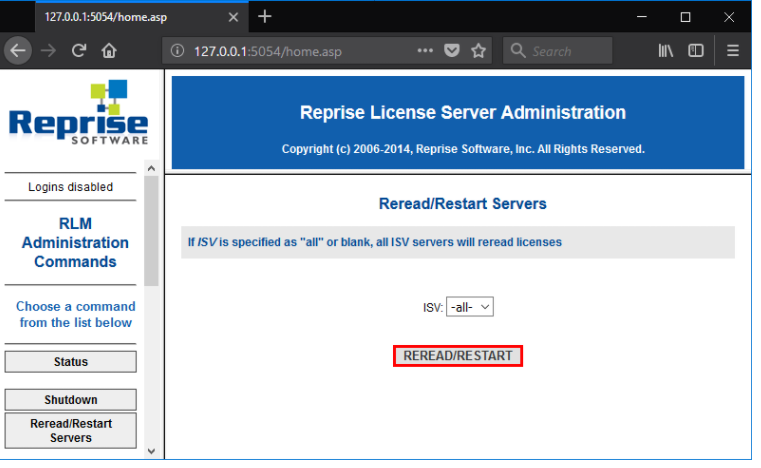This screenshot has width=761, height=468.
Task: Click the sidebar scrollbar thumb
Action: [151, 231]
